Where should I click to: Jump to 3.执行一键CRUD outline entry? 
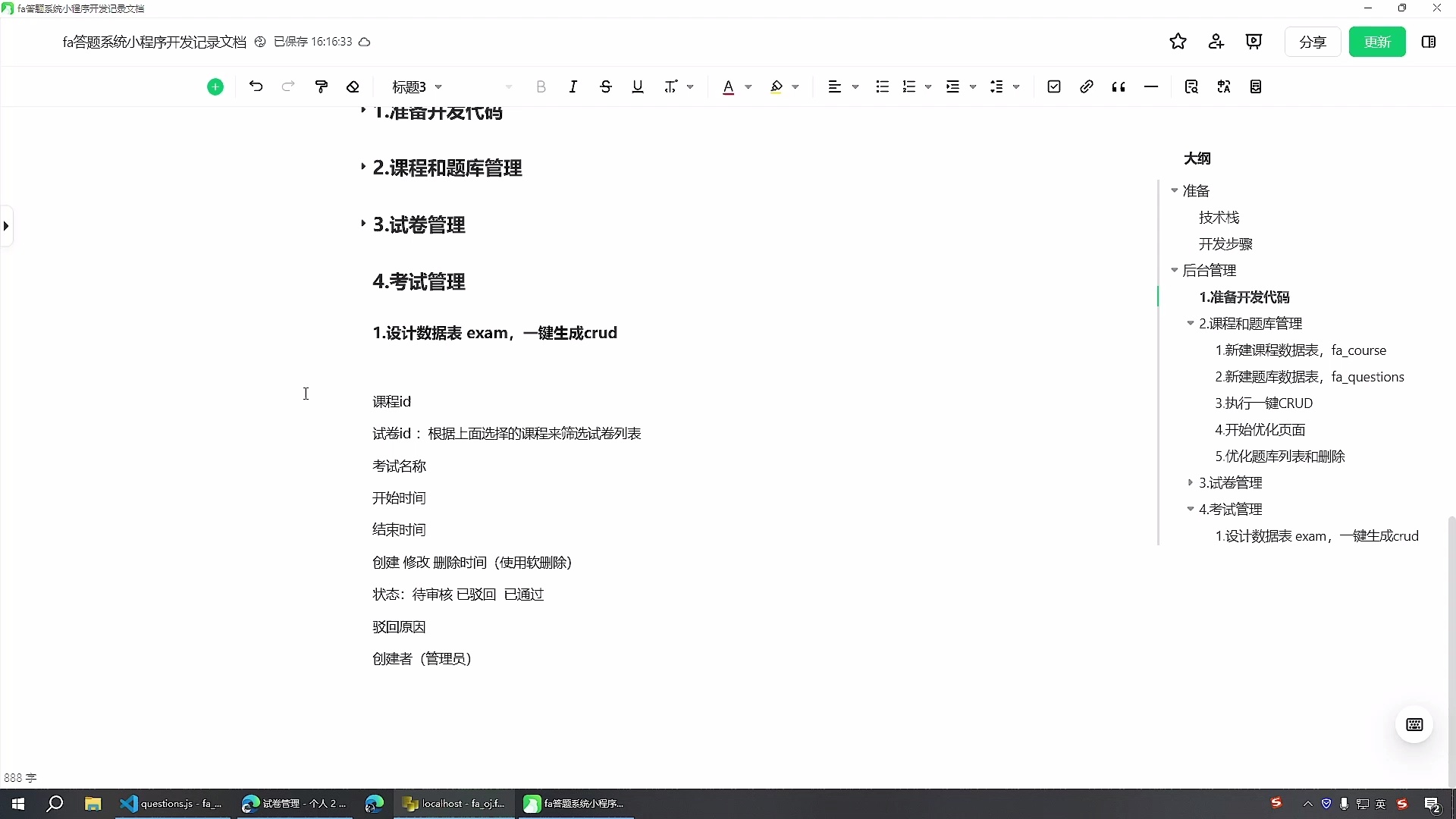tap(1263, 403)
